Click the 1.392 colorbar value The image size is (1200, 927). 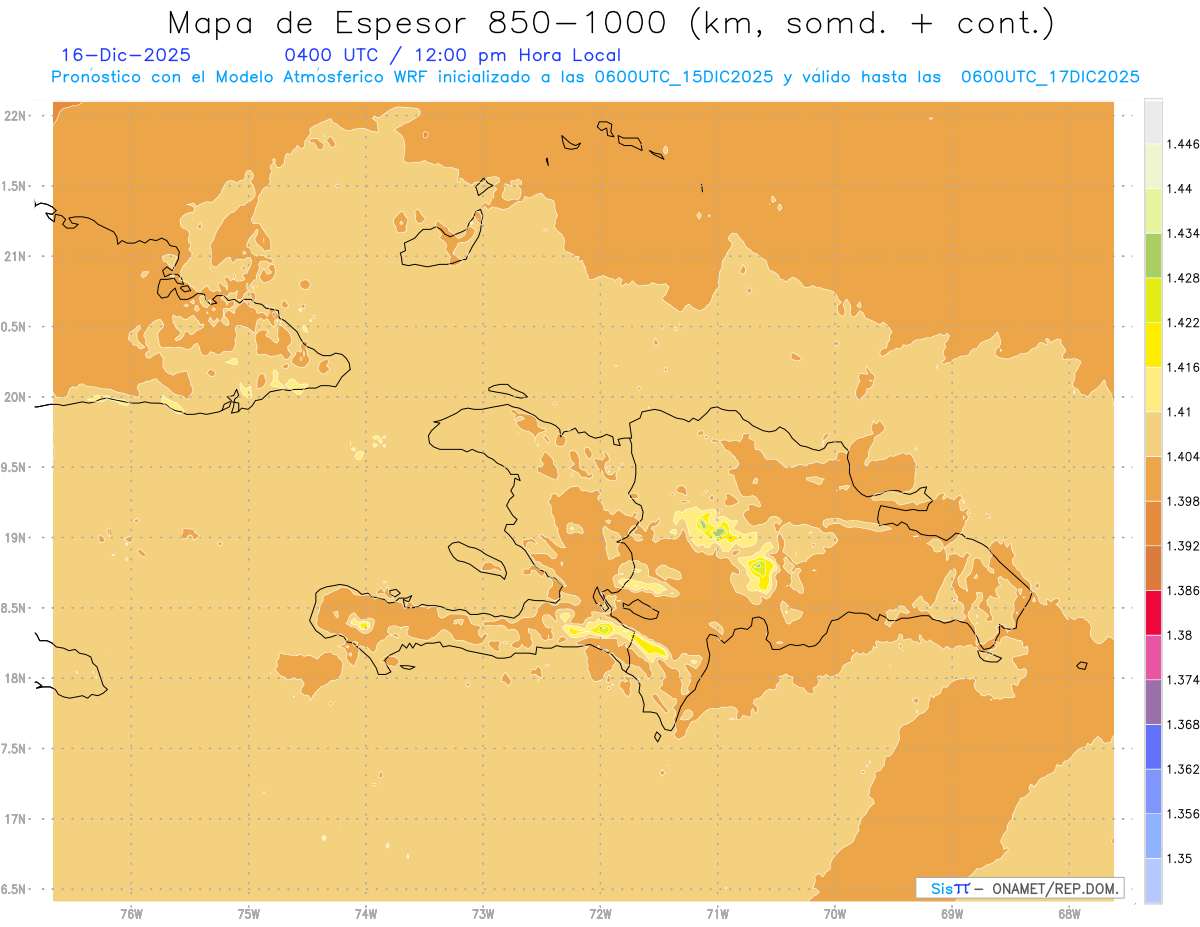click(x=1182, y=546)
